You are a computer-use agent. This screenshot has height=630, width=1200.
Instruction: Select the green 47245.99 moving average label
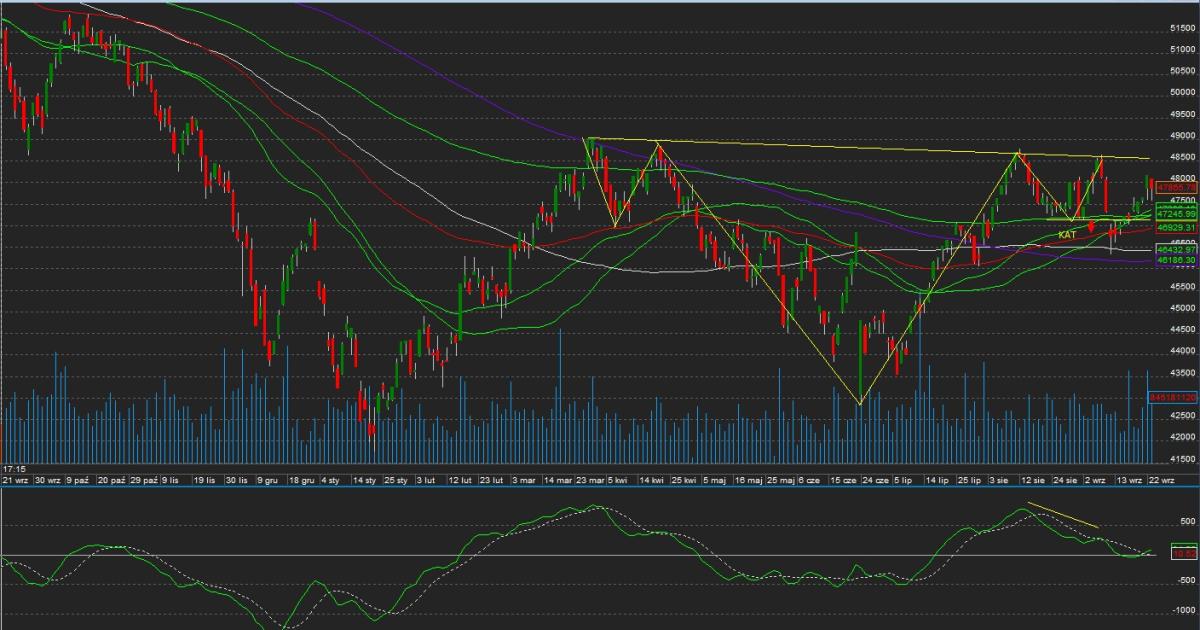coord(1177,214)
